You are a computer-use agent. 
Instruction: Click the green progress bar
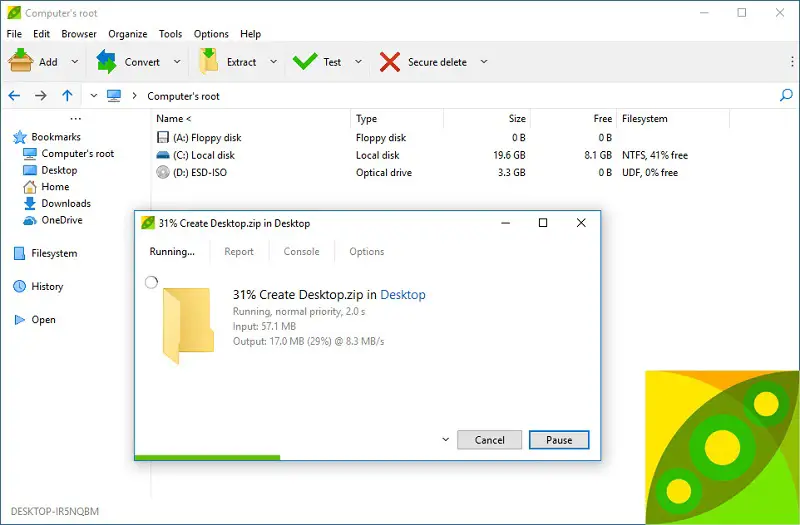click(207, 458)
